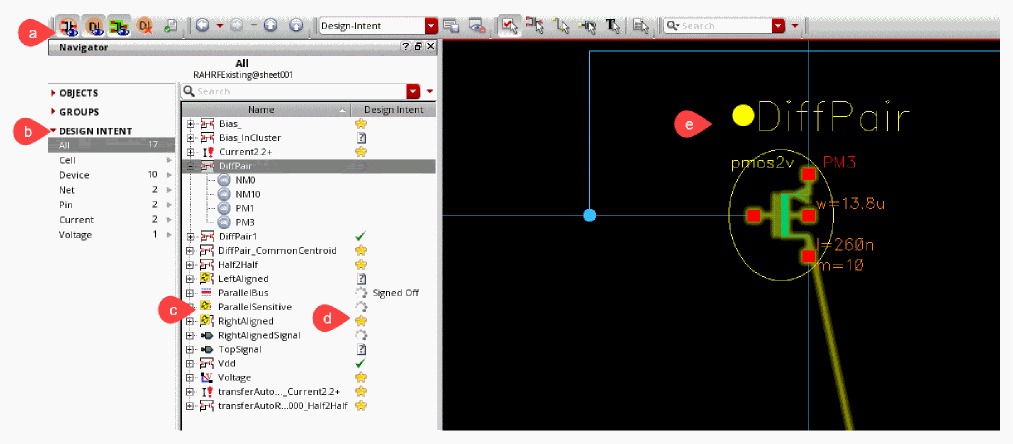Click the star icon next to RightAligned
Viewport: 1013px width, 444px height.
[x=362, y=320]
